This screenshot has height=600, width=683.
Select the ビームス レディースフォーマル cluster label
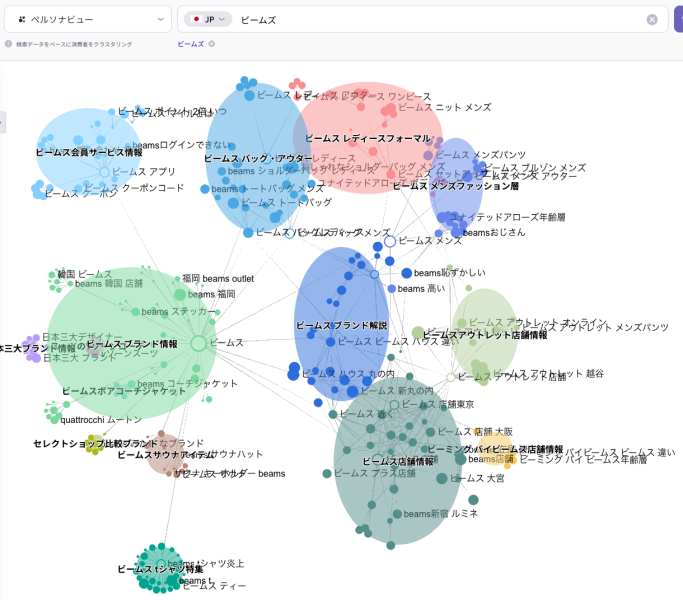point(368,139)
